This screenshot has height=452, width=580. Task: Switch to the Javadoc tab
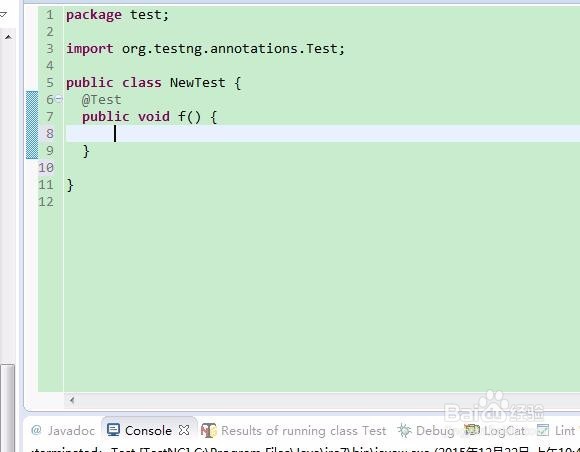63,431
